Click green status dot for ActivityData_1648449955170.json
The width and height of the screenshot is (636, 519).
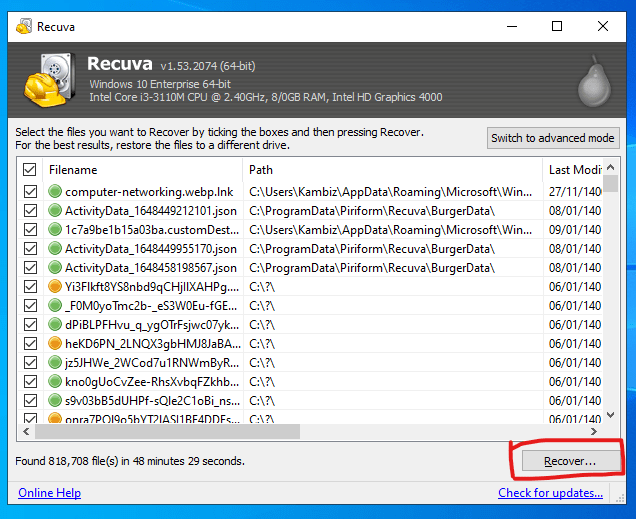[x=55, y=248]
